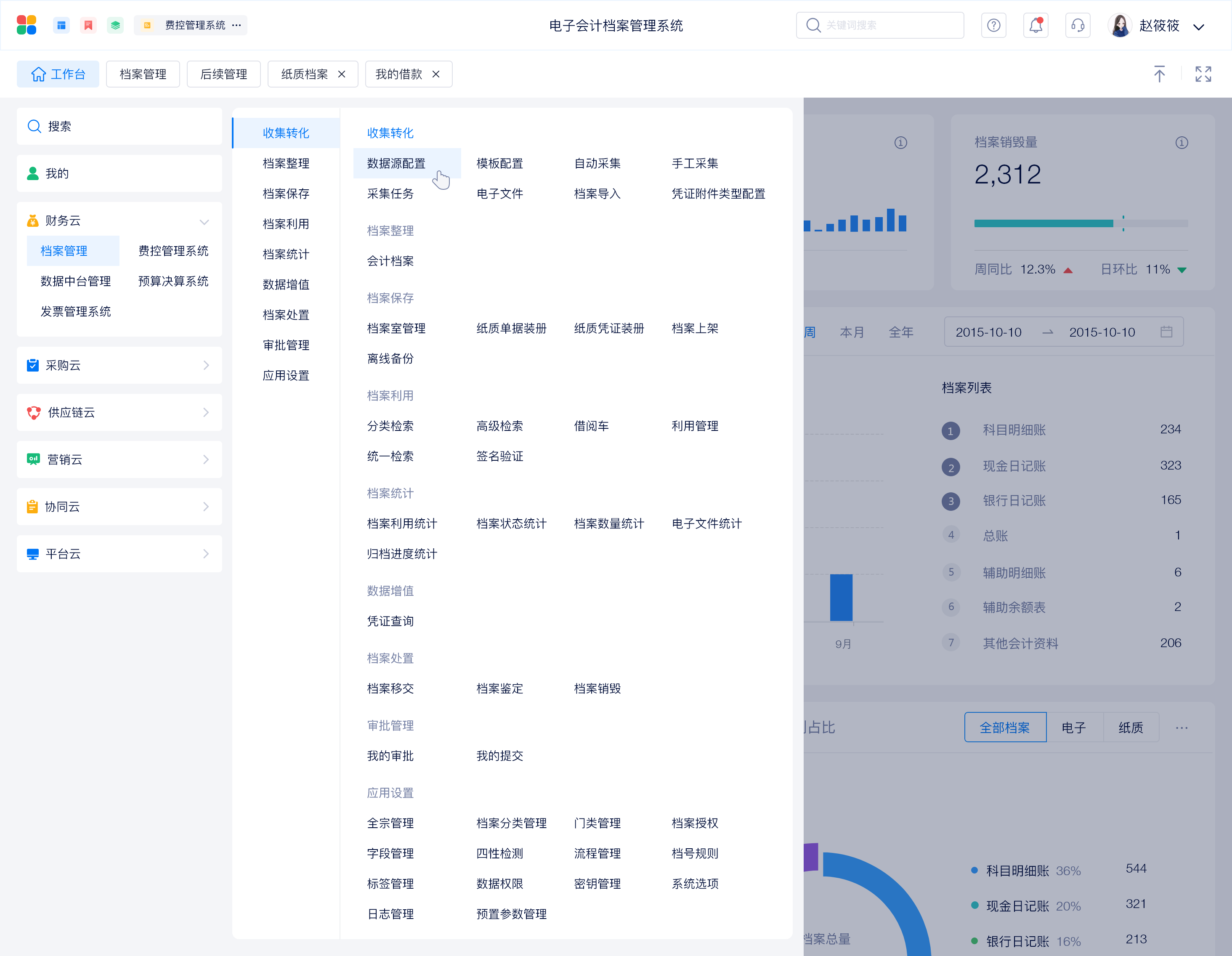Expand the 营销云 chevron
The height and width of the screenshot is (956, 1232).
click(206, 459)
